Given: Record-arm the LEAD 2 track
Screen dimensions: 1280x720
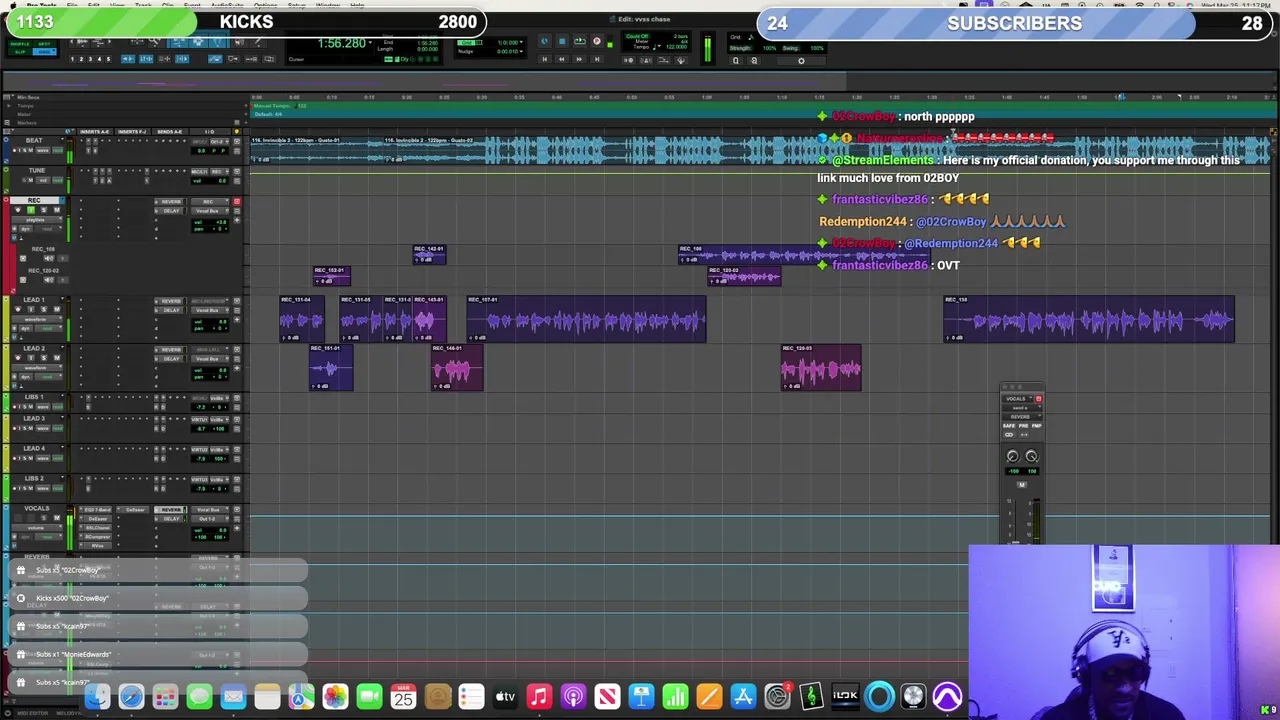Looking at the screenshot, I should [x=18, y=358].
